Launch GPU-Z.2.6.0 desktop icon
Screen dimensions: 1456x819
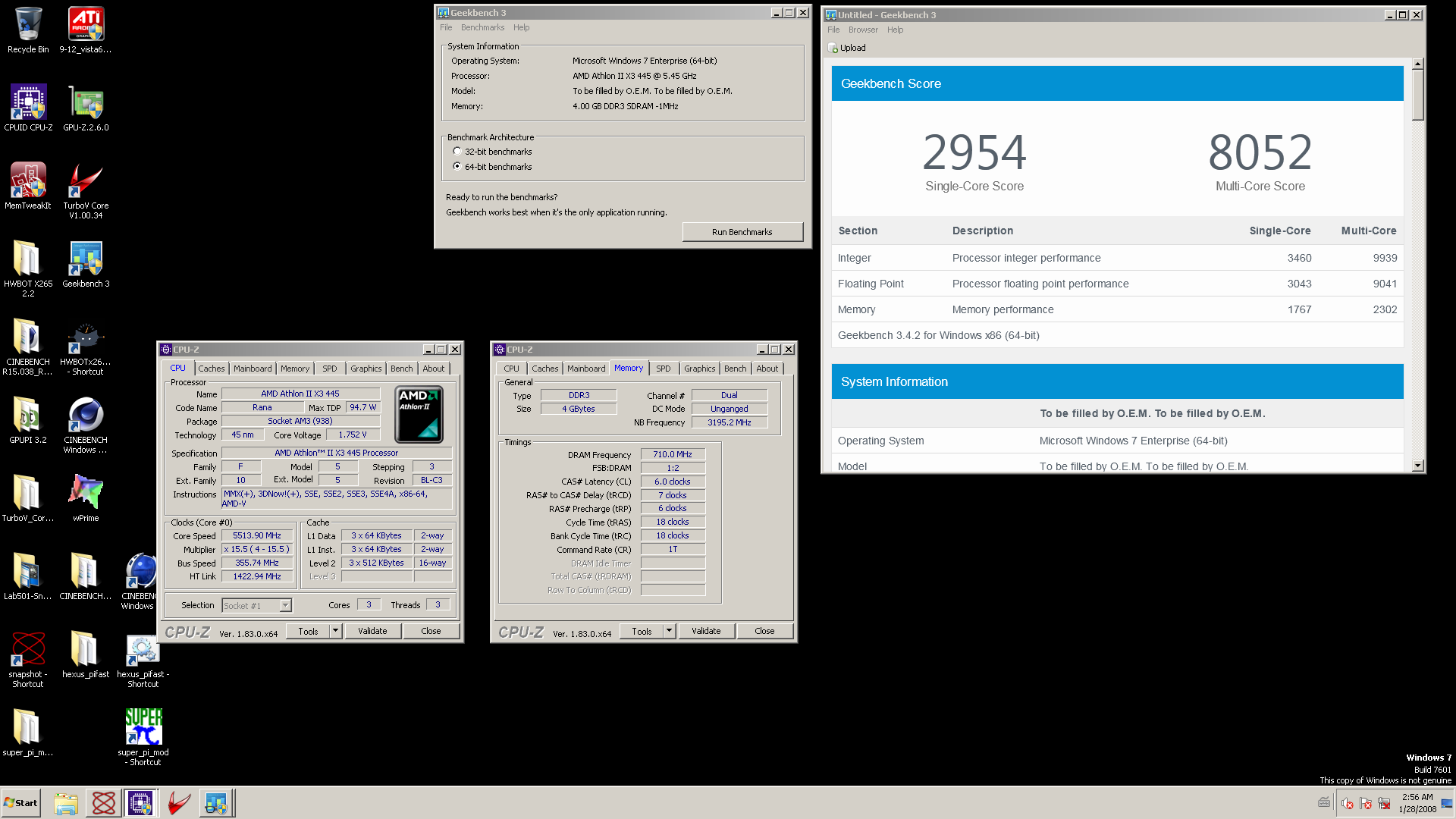pos(86,108)
